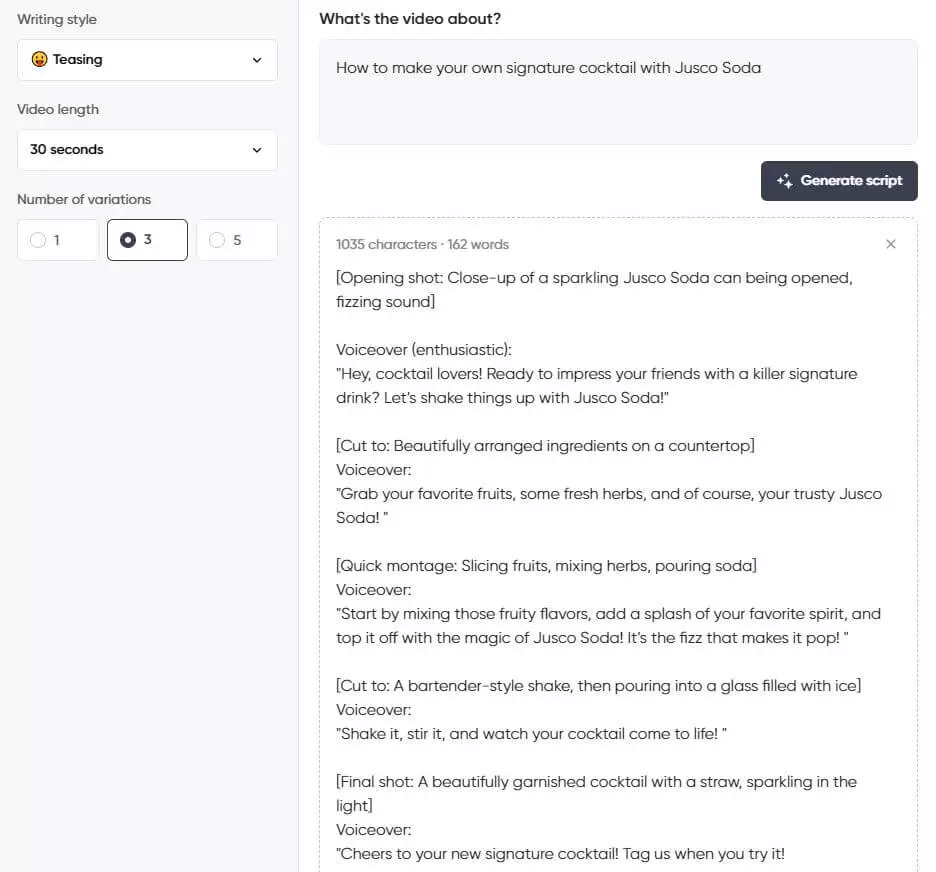Close the generated script with X
This screenshot has height=872, width=936.
click(x=891, y=244)
